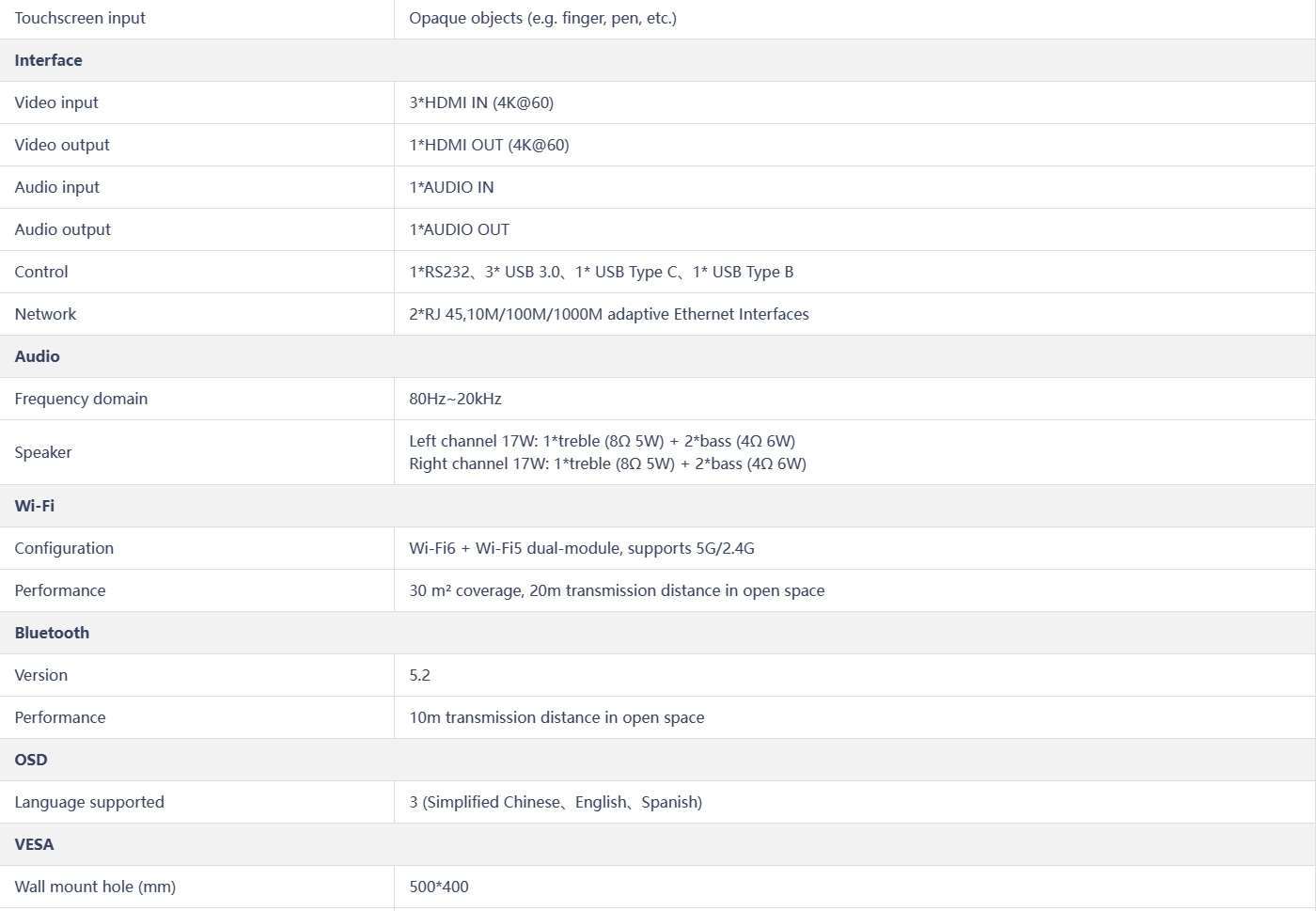The image size is (1316, 911).
Task: Click the Bluetooth section header
Action: [x=658, y=633]
